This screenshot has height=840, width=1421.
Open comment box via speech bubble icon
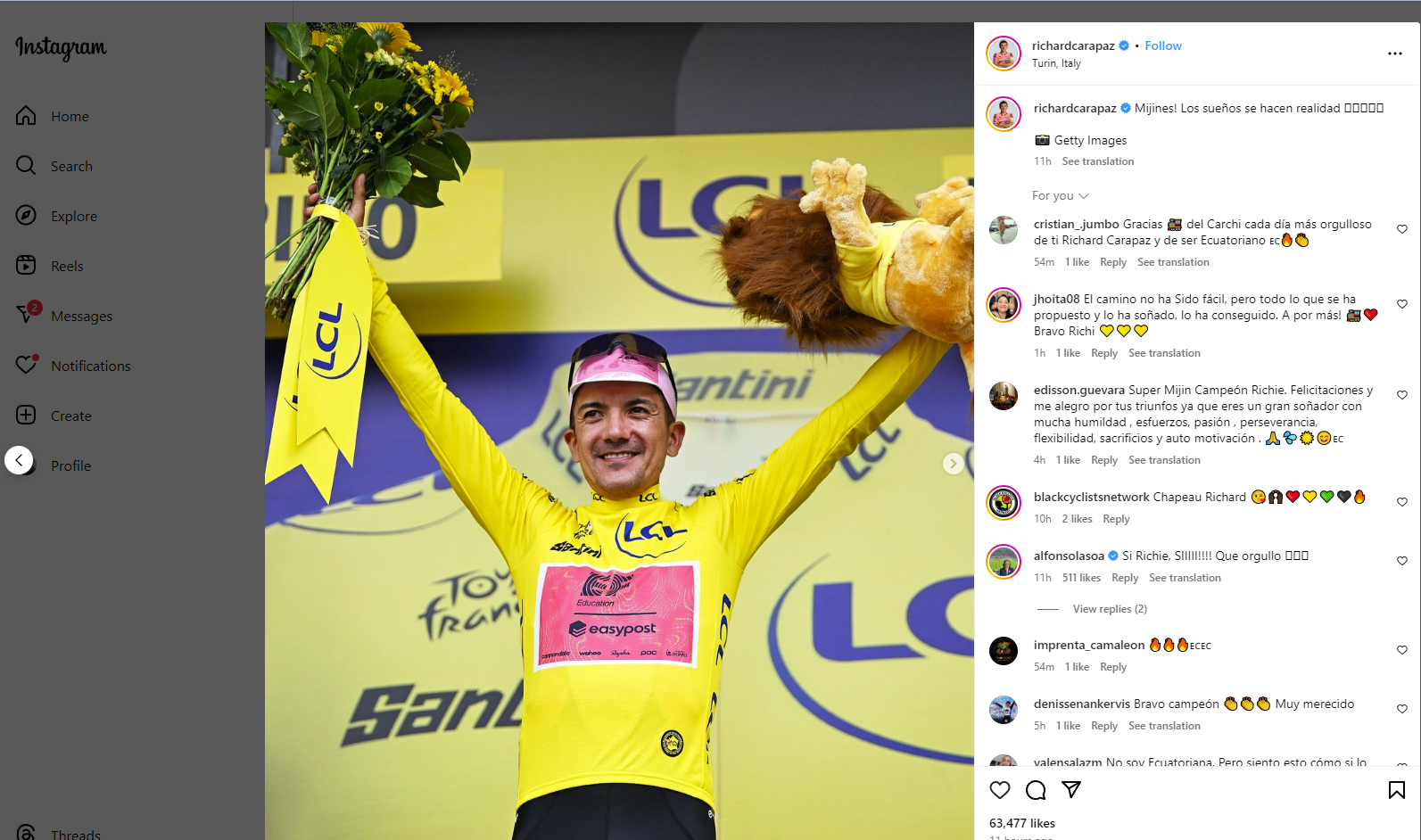pos(1036,790)
